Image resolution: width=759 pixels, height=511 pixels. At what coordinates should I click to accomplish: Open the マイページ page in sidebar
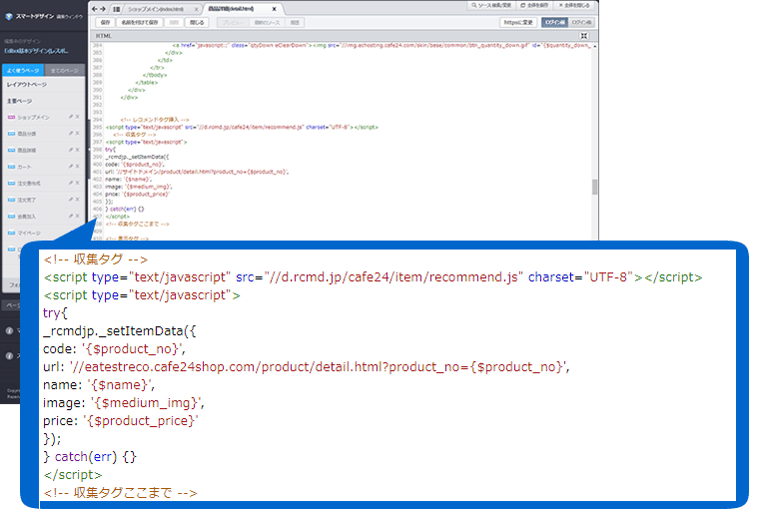pos(29,233)
